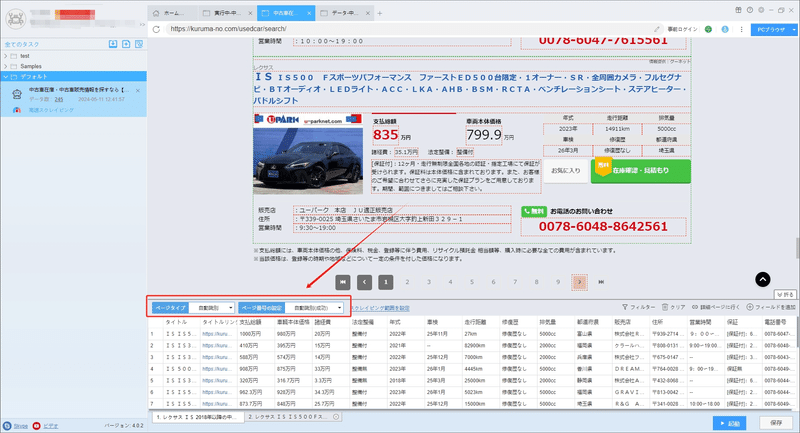
Task: Click the blue 起動 start button
Action: [730, 423]
